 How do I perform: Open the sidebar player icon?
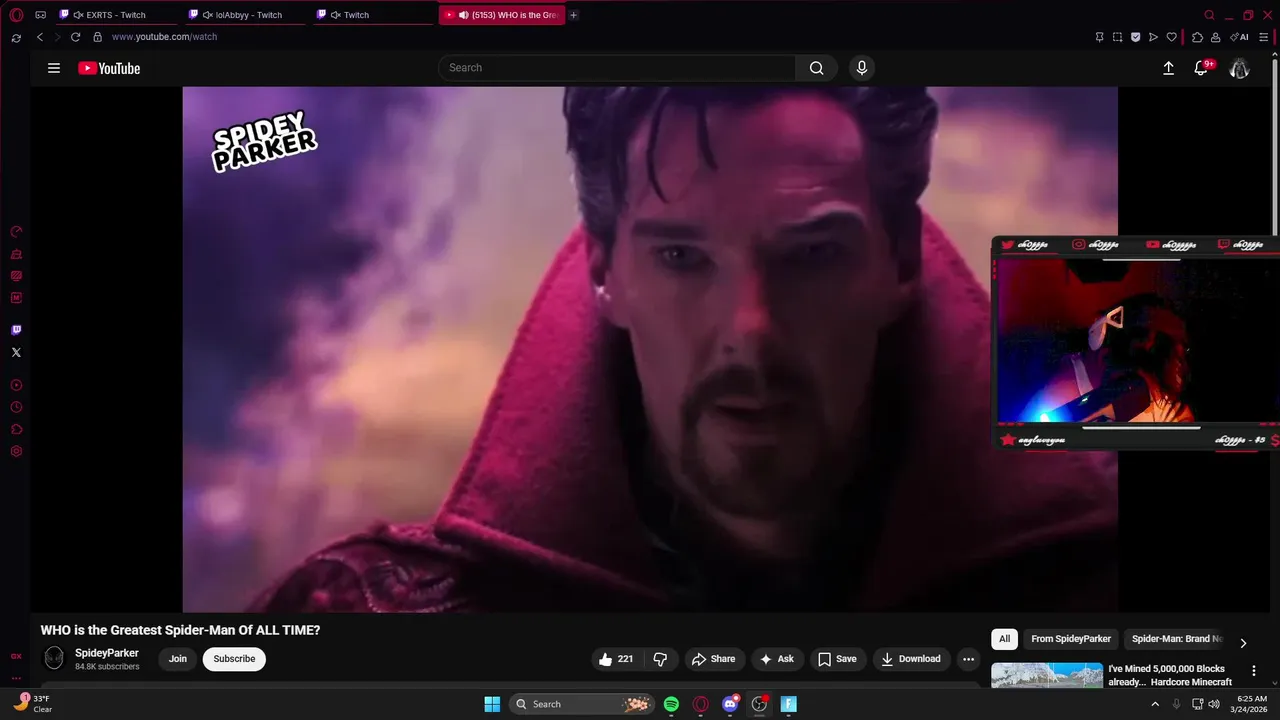click(16, 385)
